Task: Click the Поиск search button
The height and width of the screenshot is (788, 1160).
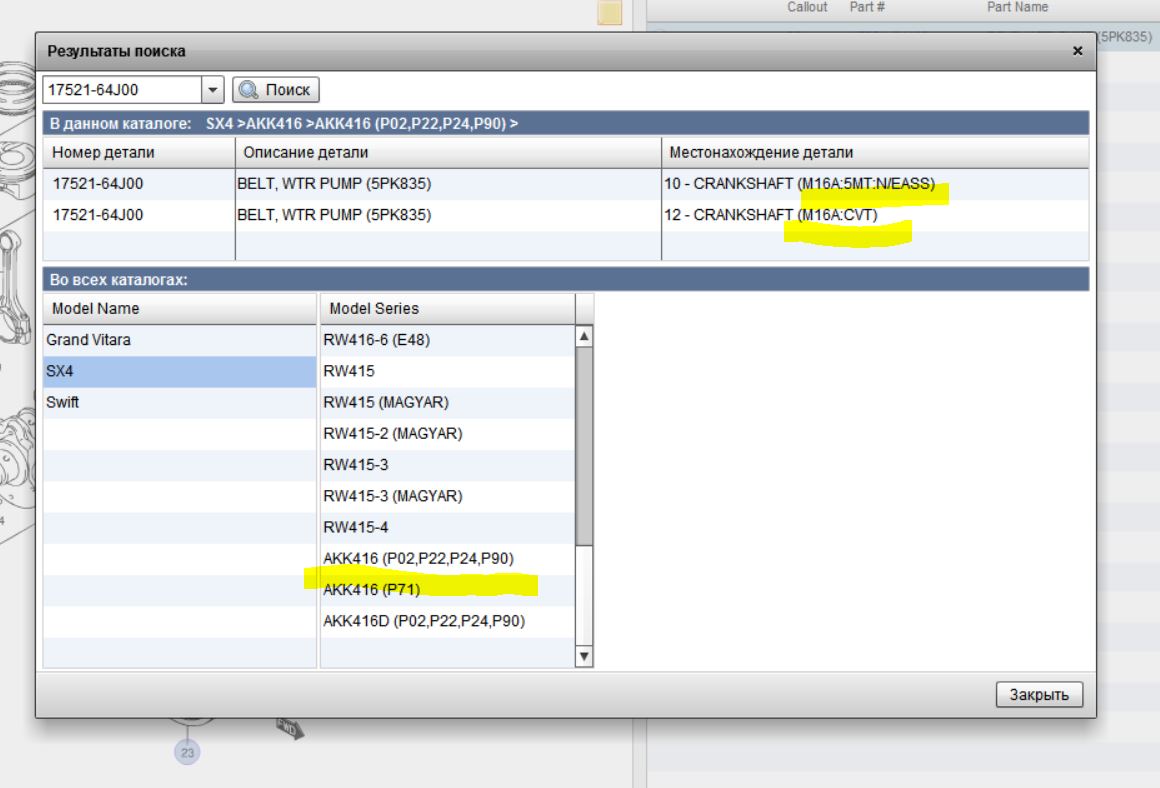Action: [x=275, y=89]
